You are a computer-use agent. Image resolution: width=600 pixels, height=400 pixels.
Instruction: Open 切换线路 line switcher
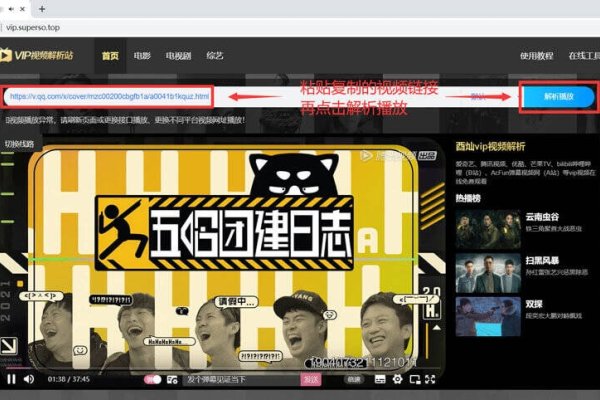(20, 144)
